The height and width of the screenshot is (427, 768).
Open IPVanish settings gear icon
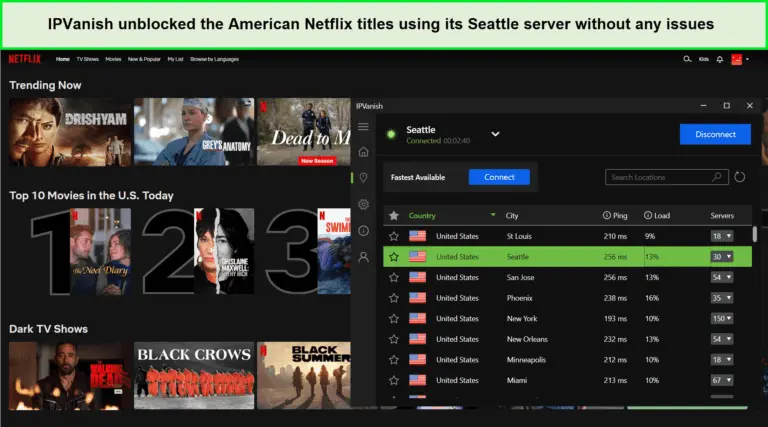(x=363, y=204)
